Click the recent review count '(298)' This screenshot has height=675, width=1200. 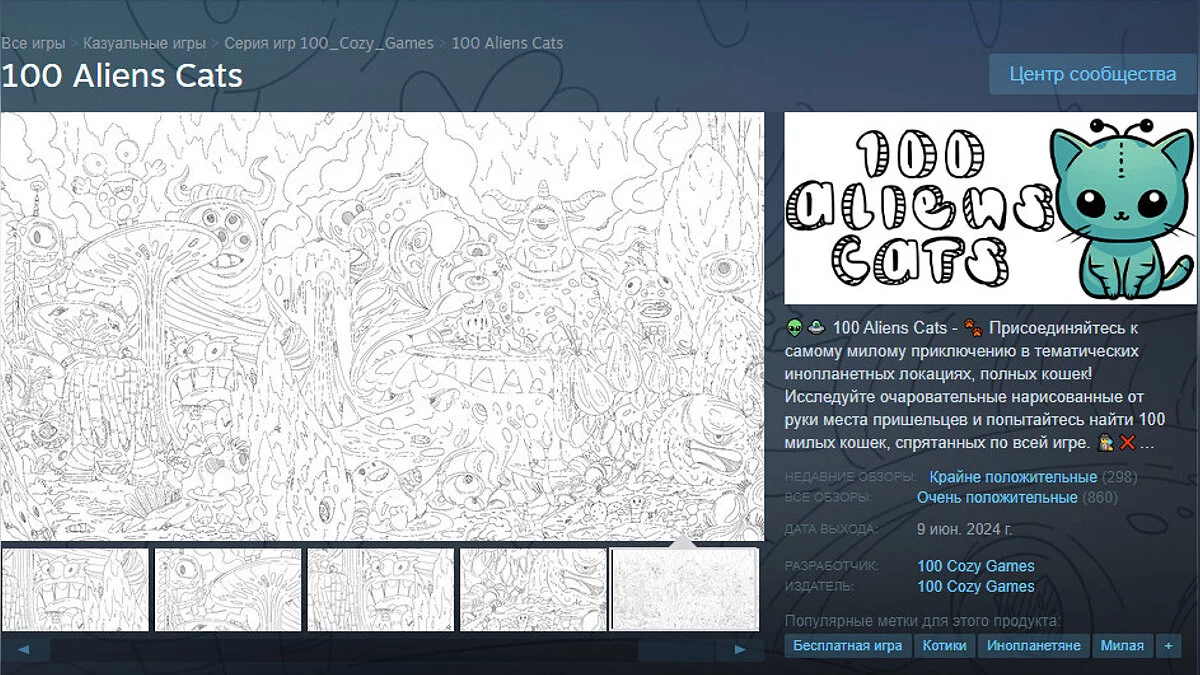[x=1119, y=477]
